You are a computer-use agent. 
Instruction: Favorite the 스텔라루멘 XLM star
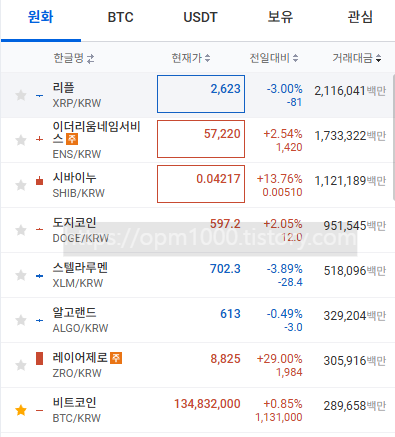tap(21, 275)
